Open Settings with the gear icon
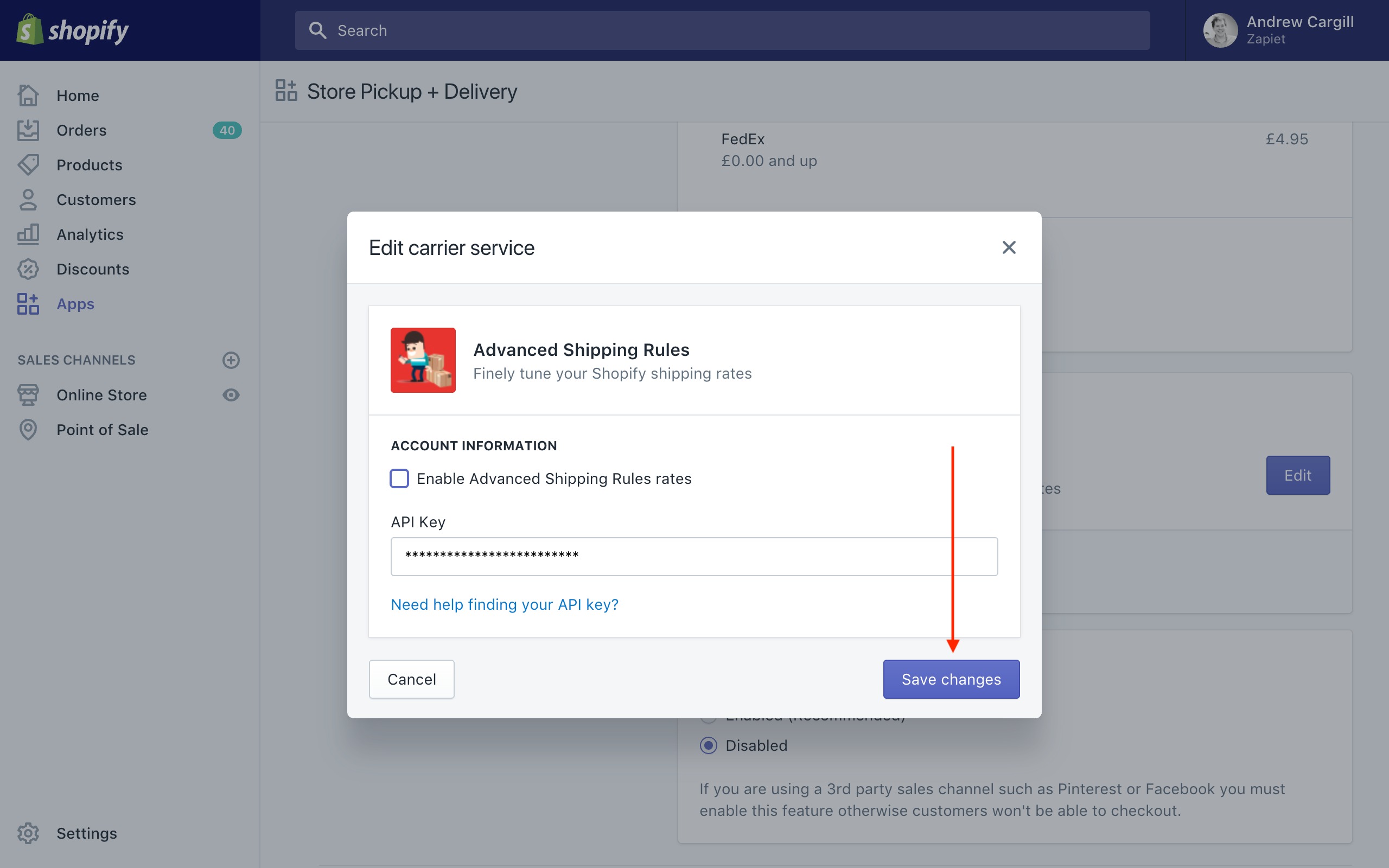This screenshot has height=868, width=1389. (x=28, y=833)
